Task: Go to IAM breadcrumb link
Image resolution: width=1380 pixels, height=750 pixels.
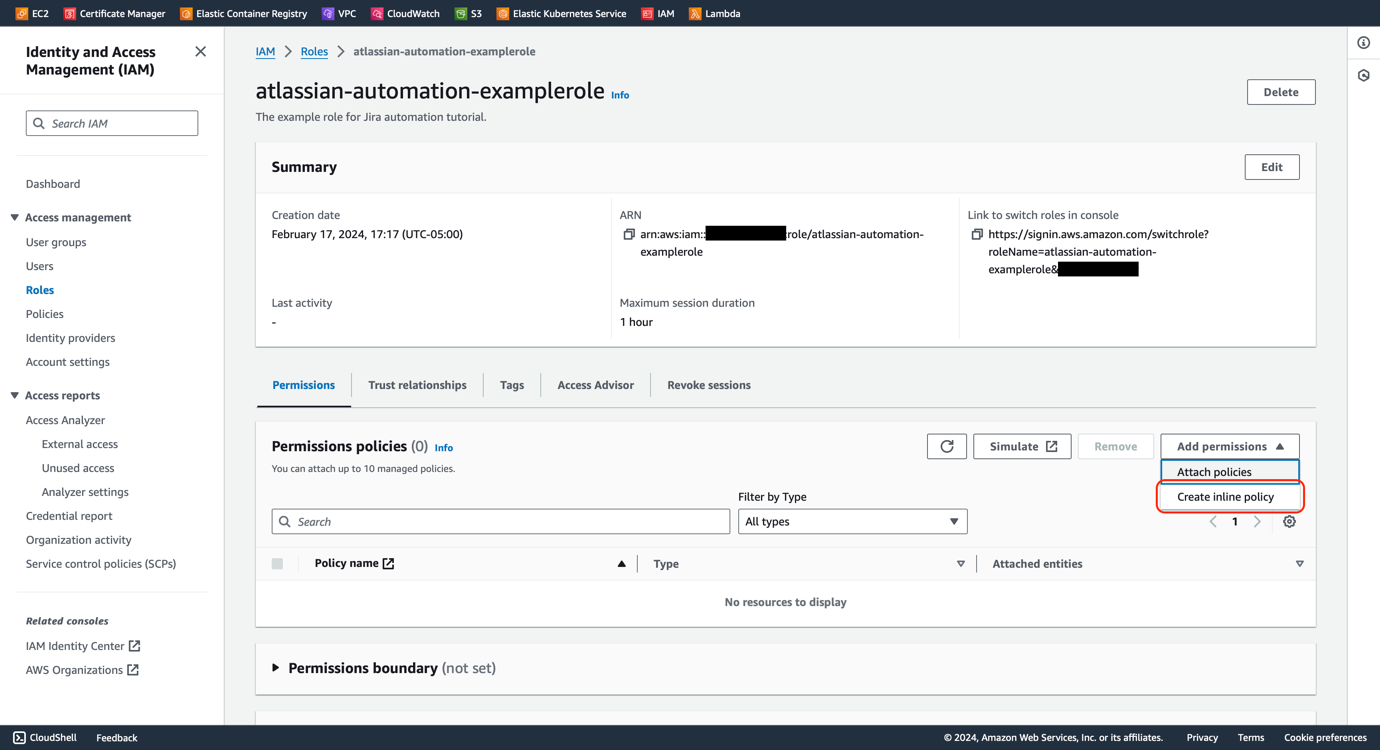Action: tap(265, 51)
